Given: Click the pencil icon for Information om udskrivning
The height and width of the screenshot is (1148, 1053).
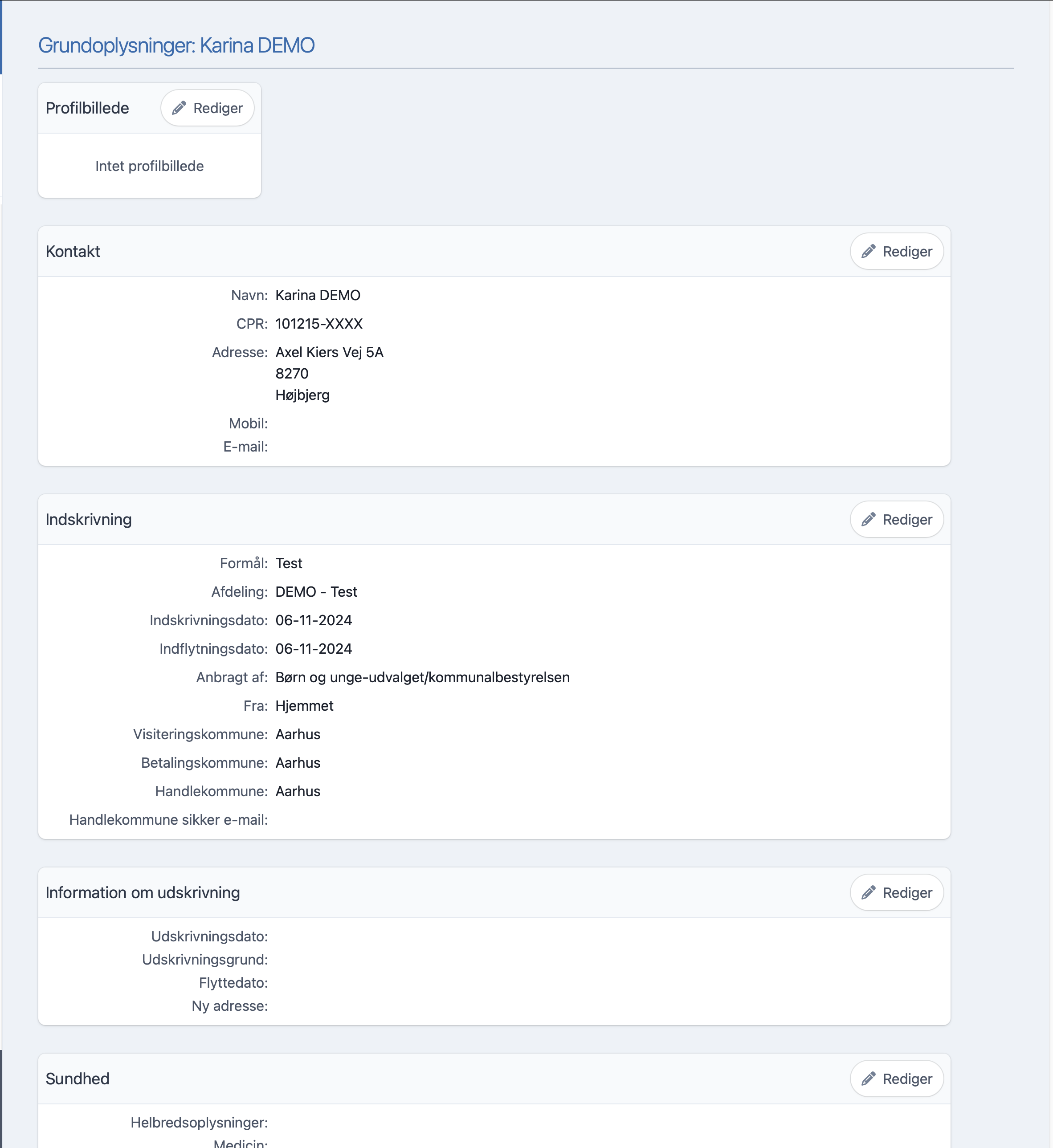Looking at the screenshot, I should tap(869, 892).
